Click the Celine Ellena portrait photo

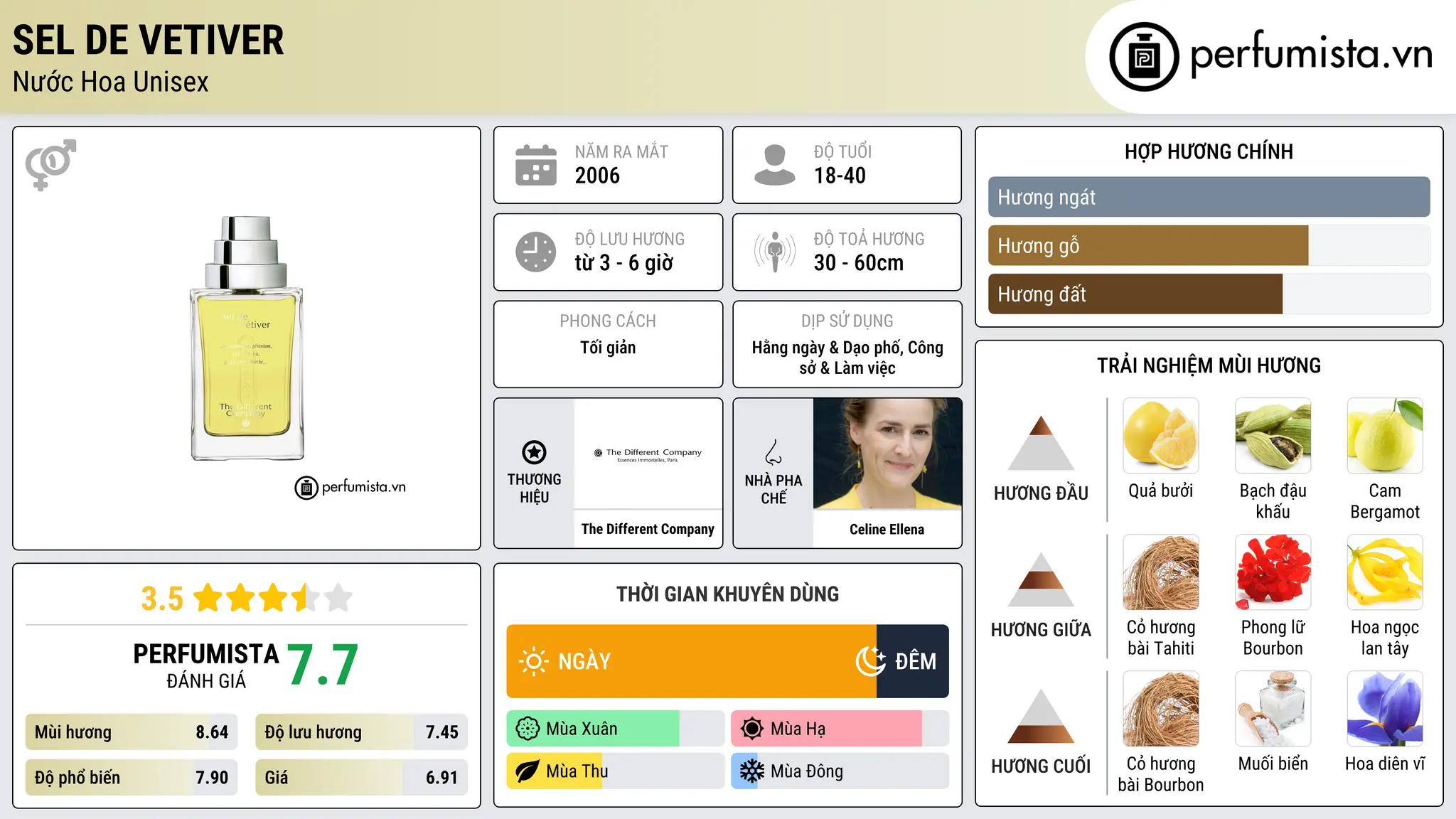887,454
